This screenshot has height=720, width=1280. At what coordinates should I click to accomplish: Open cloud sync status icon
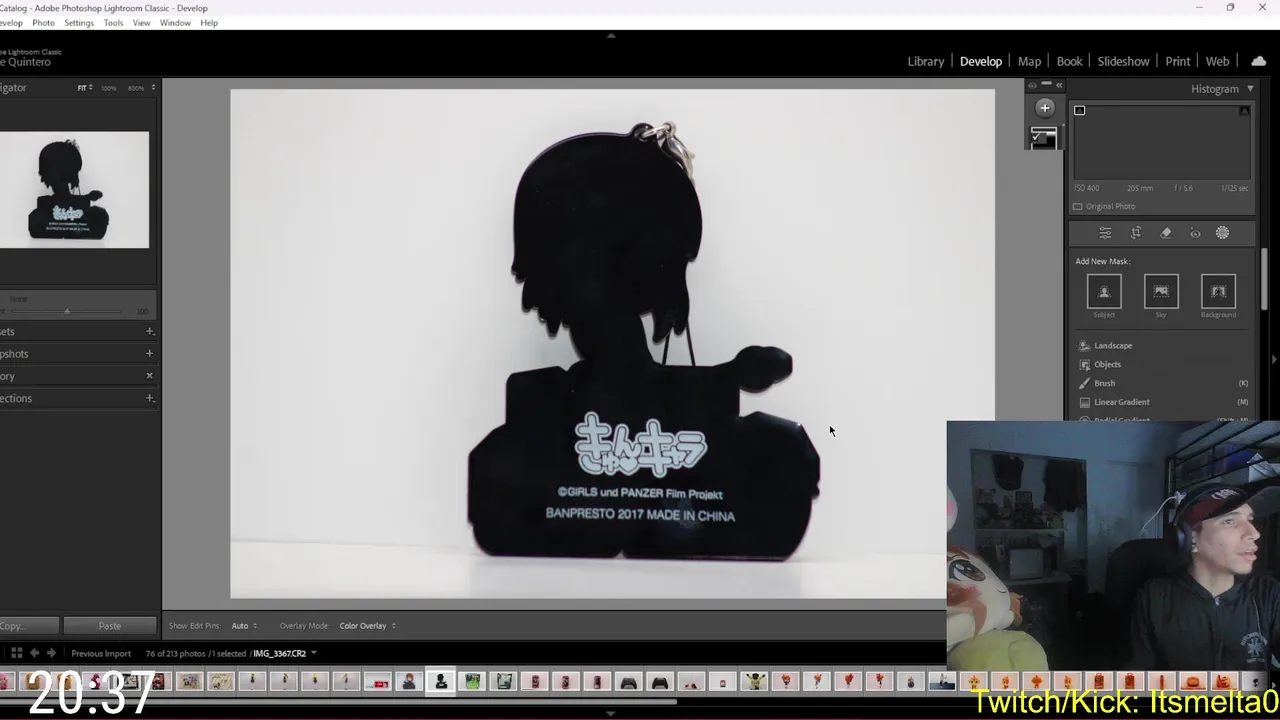click(1258, 61)
